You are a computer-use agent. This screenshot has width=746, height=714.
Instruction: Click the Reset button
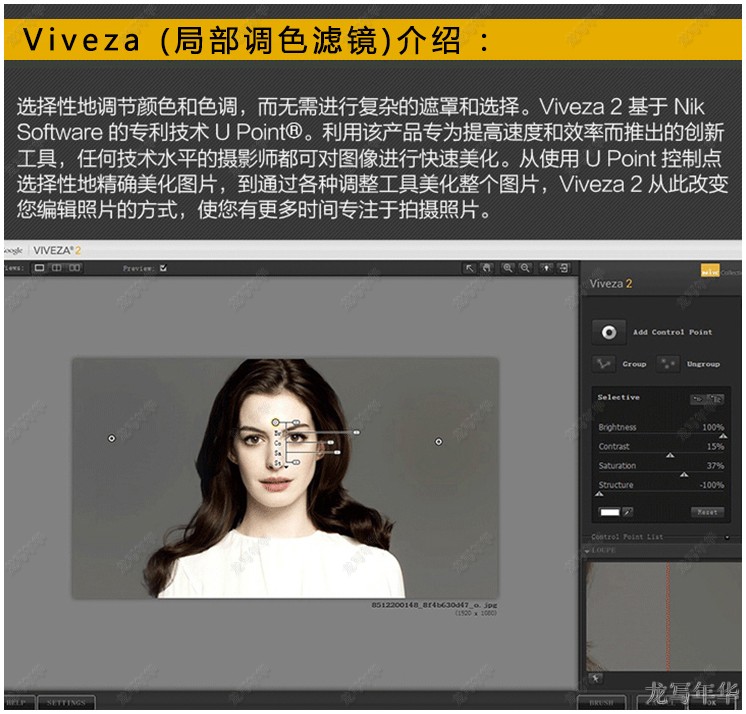tap(707, 512)
